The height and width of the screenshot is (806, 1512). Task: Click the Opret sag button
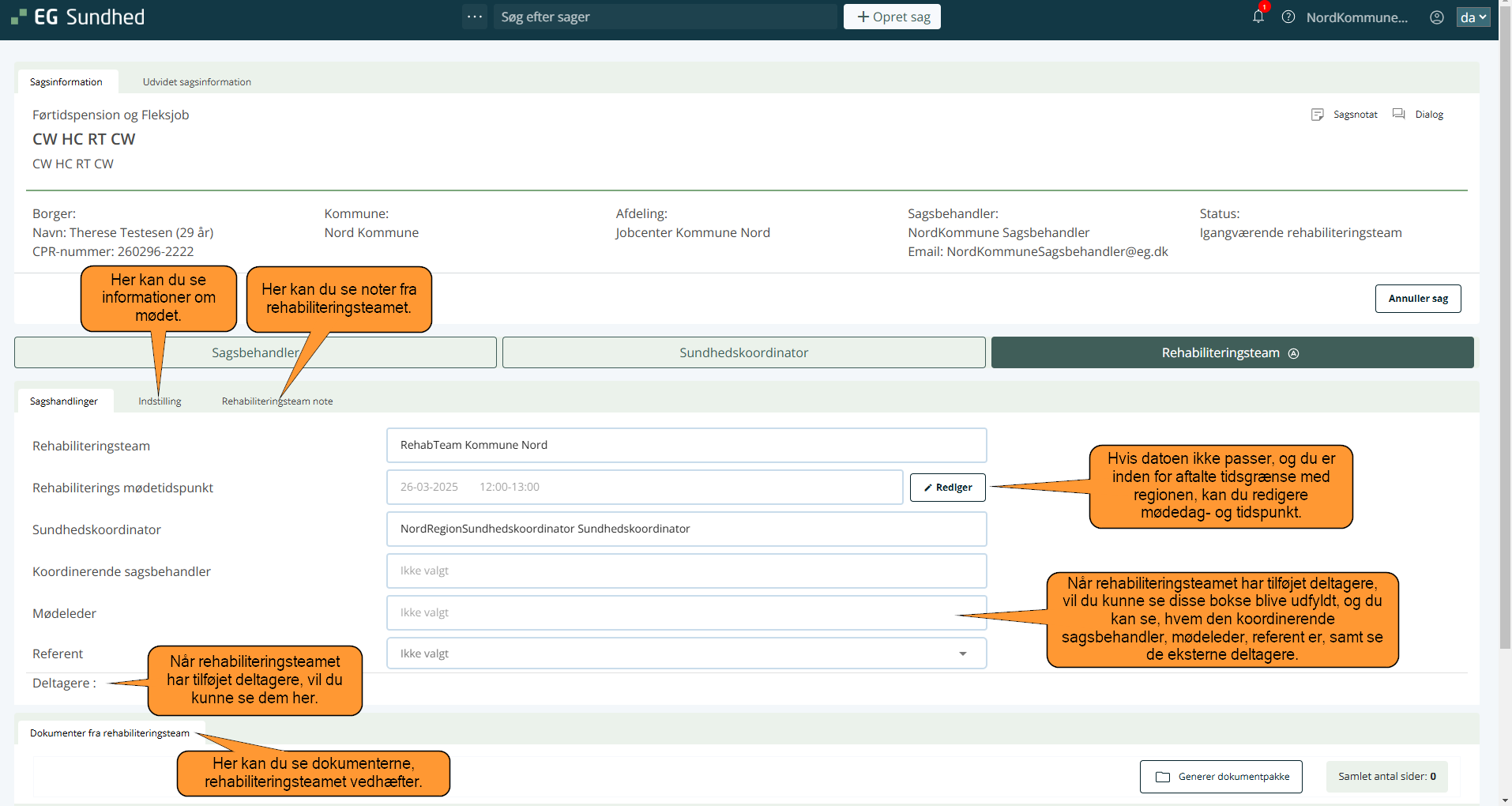[x=892, y=17]
